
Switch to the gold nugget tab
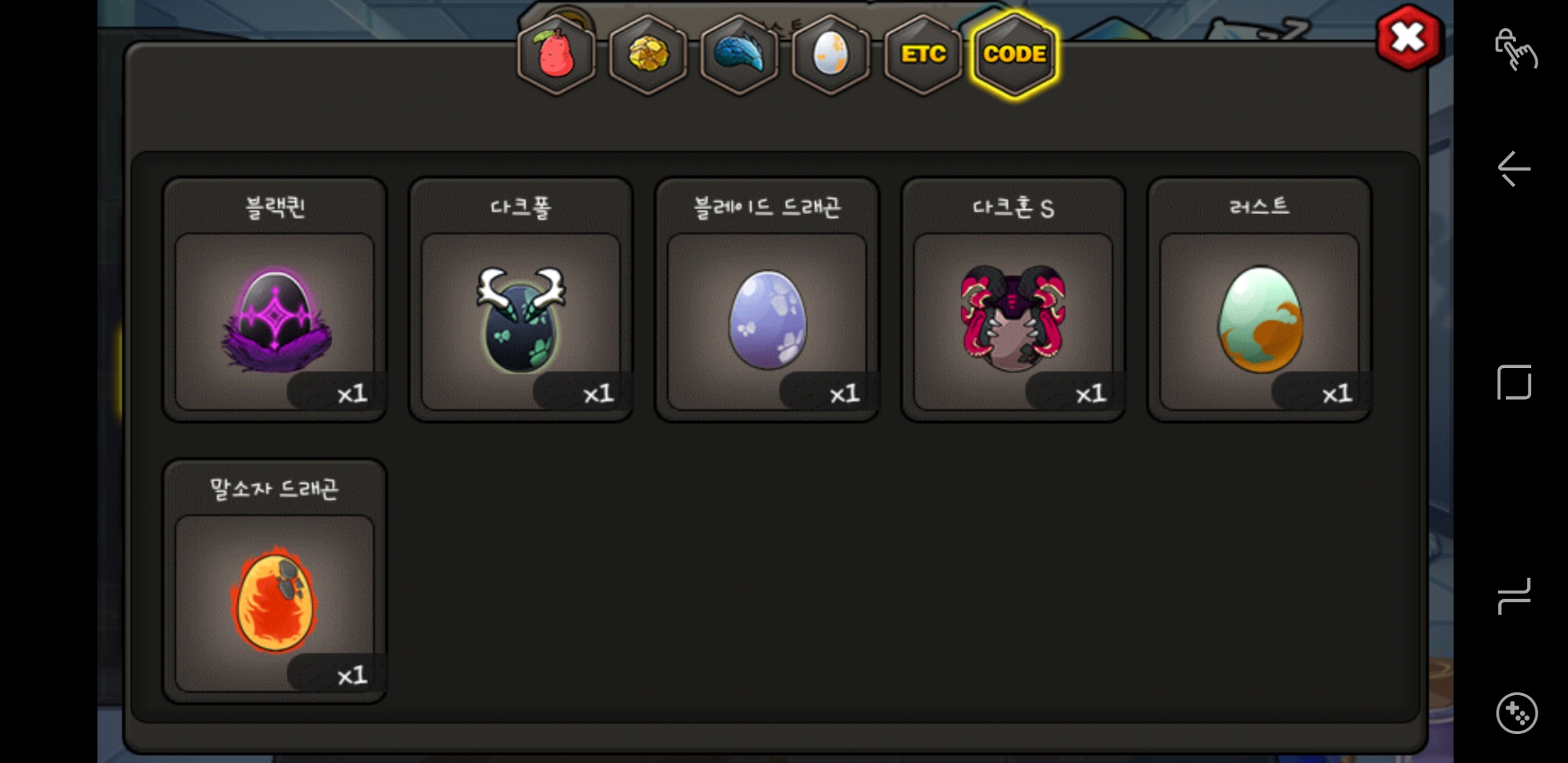click(x=648, y=55)
